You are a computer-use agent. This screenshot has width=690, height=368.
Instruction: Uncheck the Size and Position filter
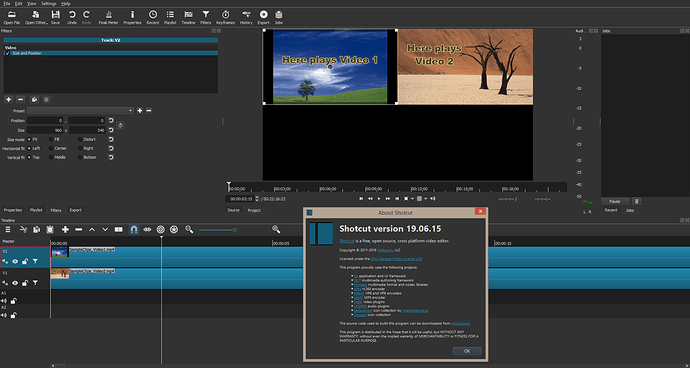7,53
